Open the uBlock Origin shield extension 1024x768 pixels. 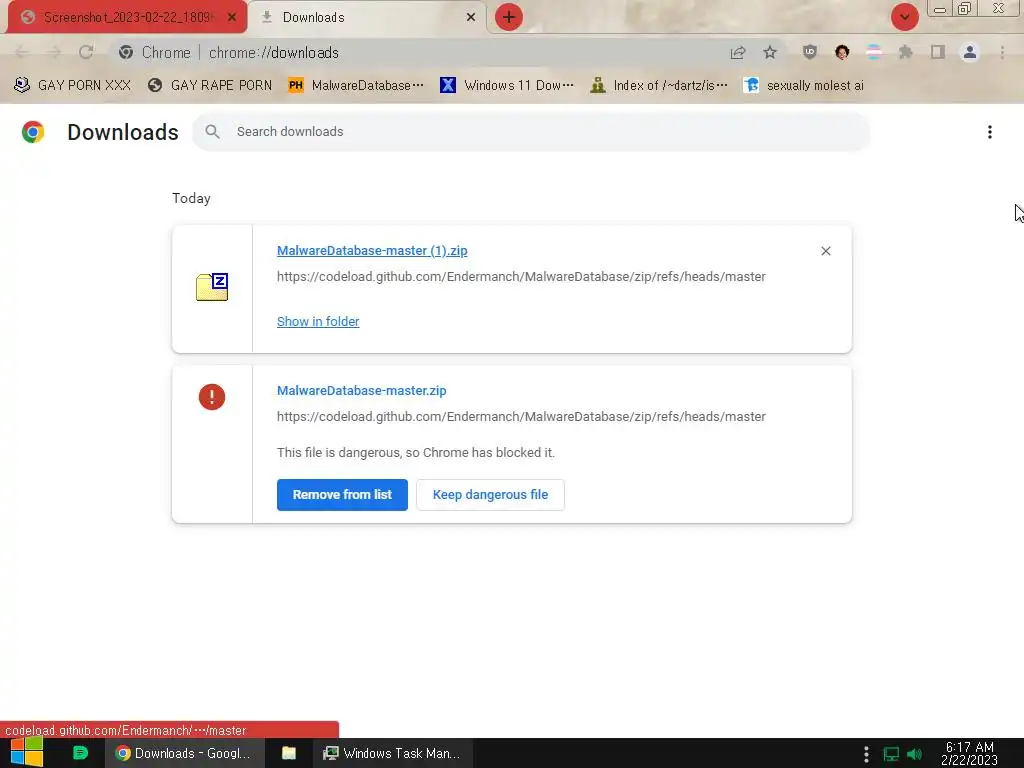pyautogui.click(x=810, y=52)
